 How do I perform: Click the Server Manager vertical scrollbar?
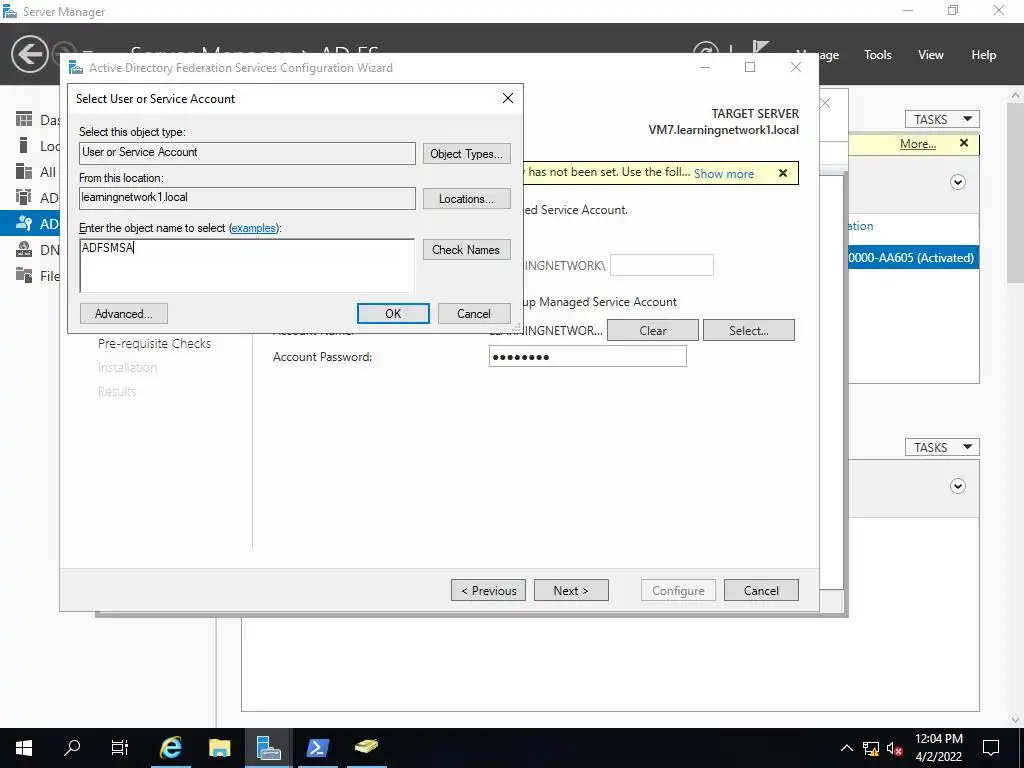tap(1015, 192)
